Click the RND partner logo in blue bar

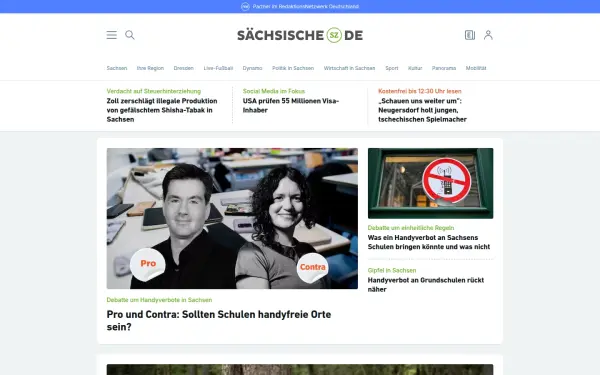(x=245, y=7)
